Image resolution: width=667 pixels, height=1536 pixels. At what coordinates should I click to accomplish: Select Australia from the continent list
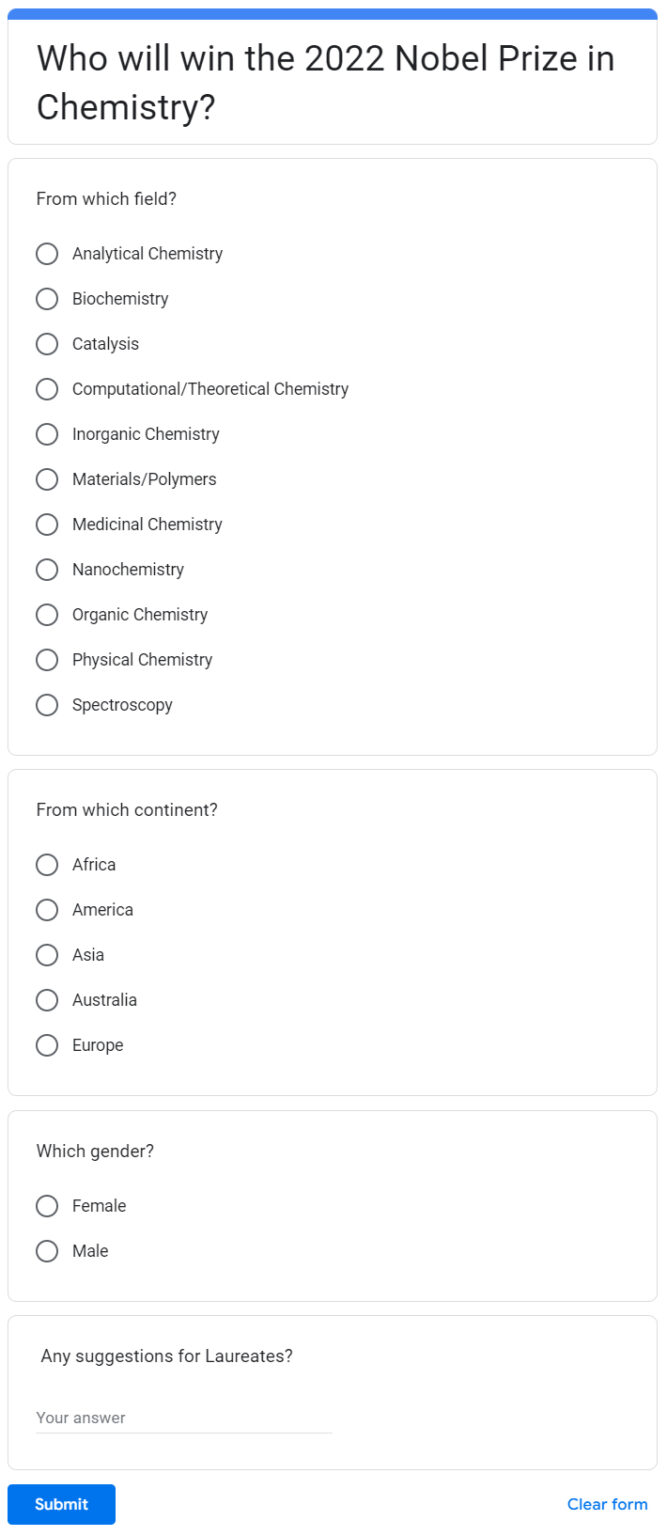(x=47, y=999)
